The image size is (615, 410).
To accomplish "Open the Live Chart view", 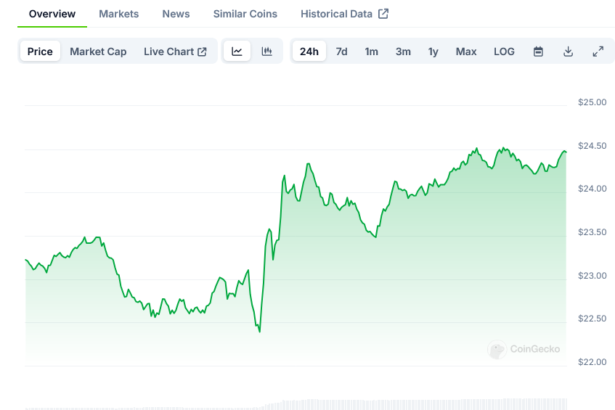I will (175, 52).
